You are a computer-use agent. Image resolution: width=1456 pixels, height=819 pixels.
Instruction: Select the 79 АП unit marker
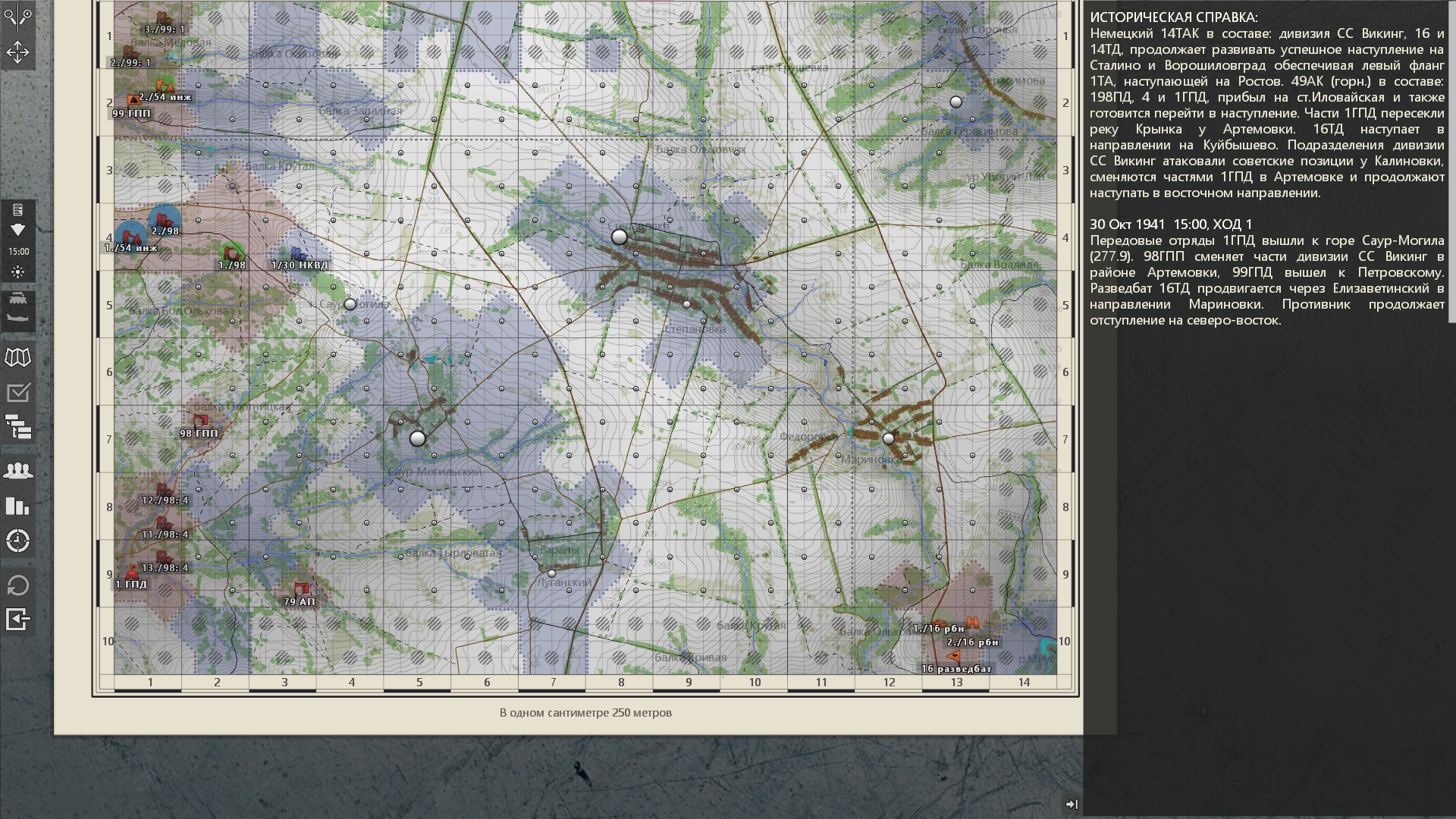301,589
